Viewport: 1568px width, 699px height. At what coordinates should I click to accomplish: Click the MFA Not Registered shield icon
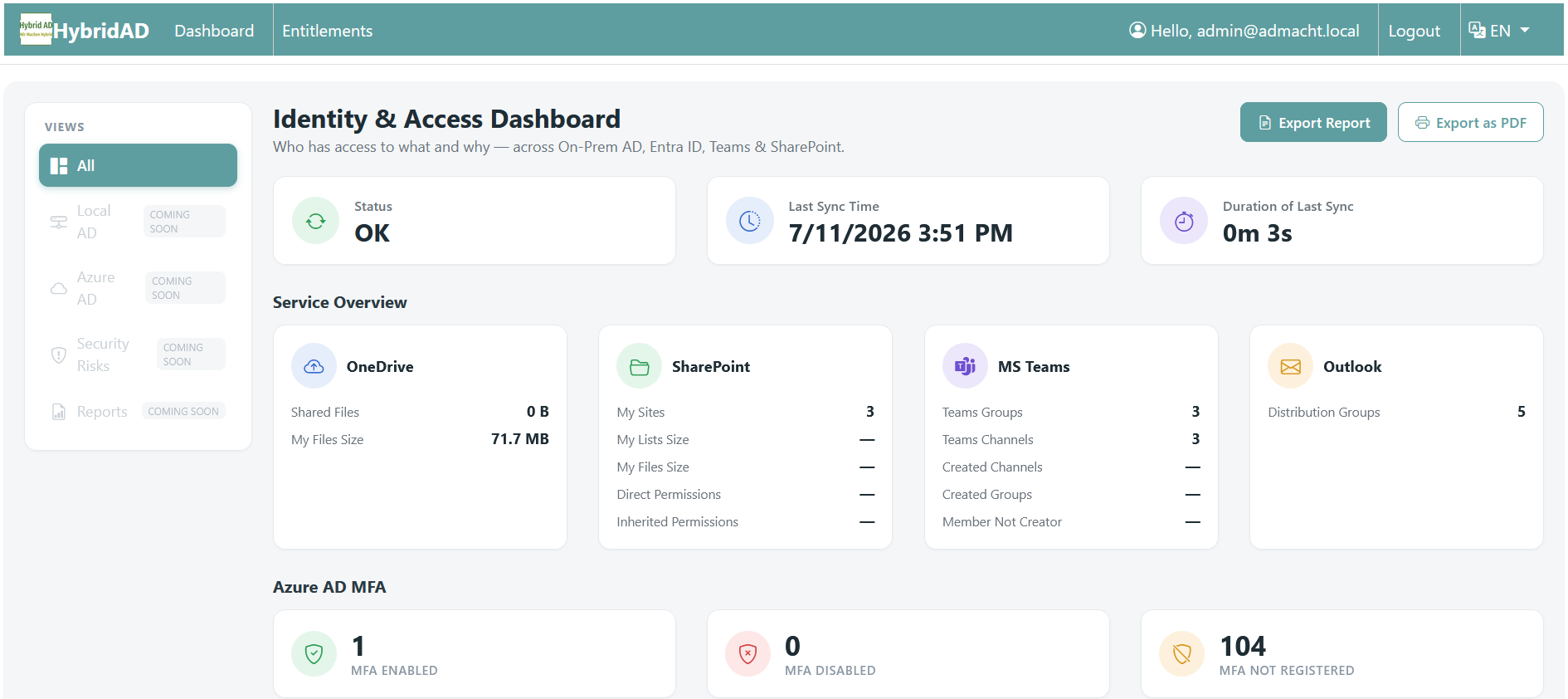tap(1181, 654)
